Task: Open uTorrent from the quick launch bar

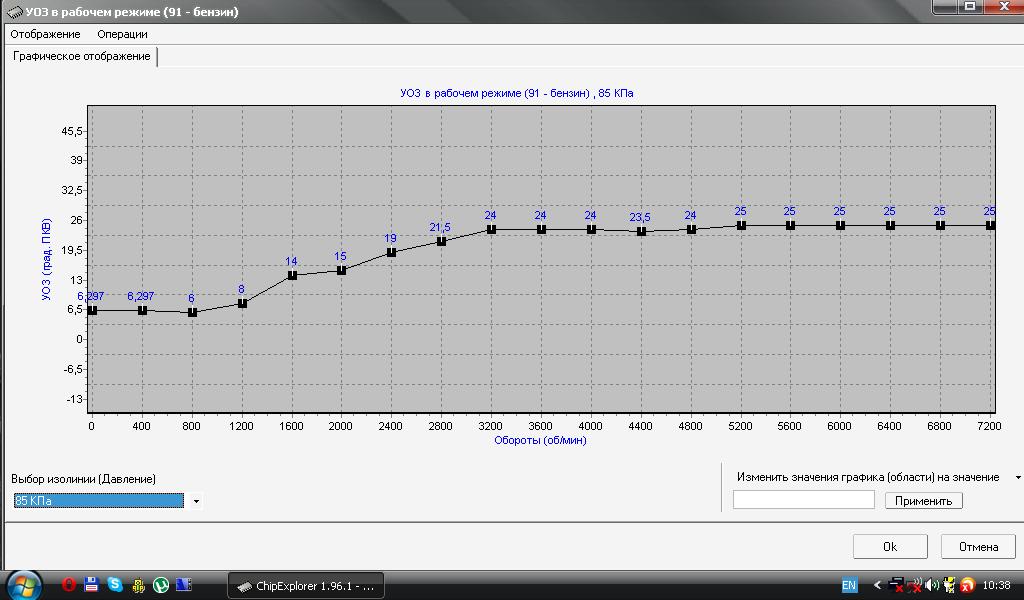Action: (161, 585)
